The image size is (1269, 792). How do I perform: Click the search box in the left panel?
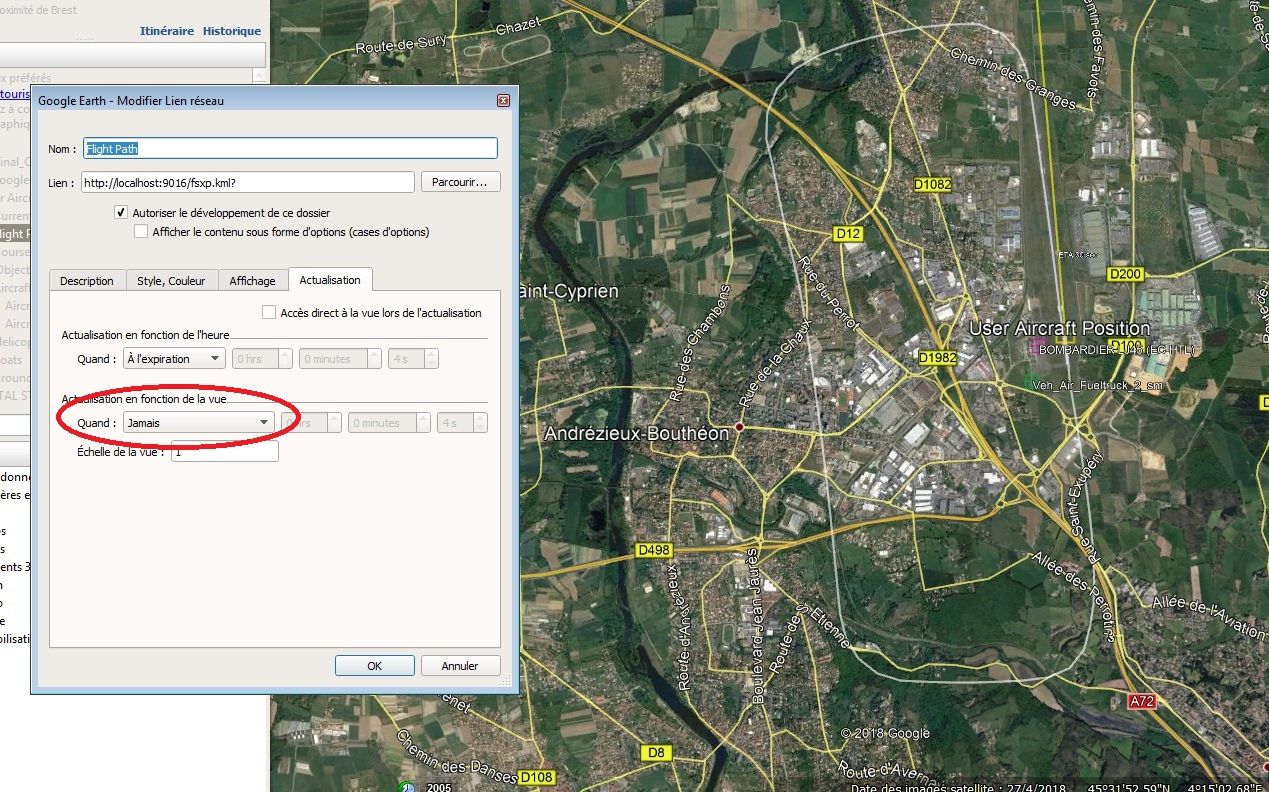pyautogui.click(x=132, y=54)
